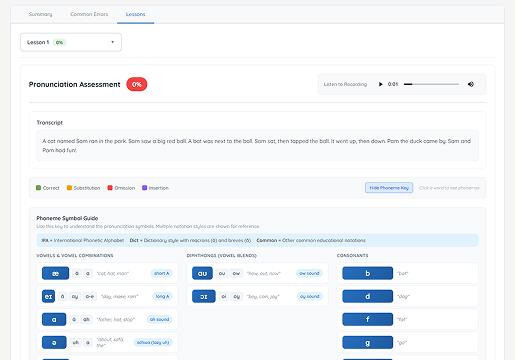Click the green 0% badge beside Lesson 1
The image size is (515, 360).
pyautogui.click(x=59, y=42)
